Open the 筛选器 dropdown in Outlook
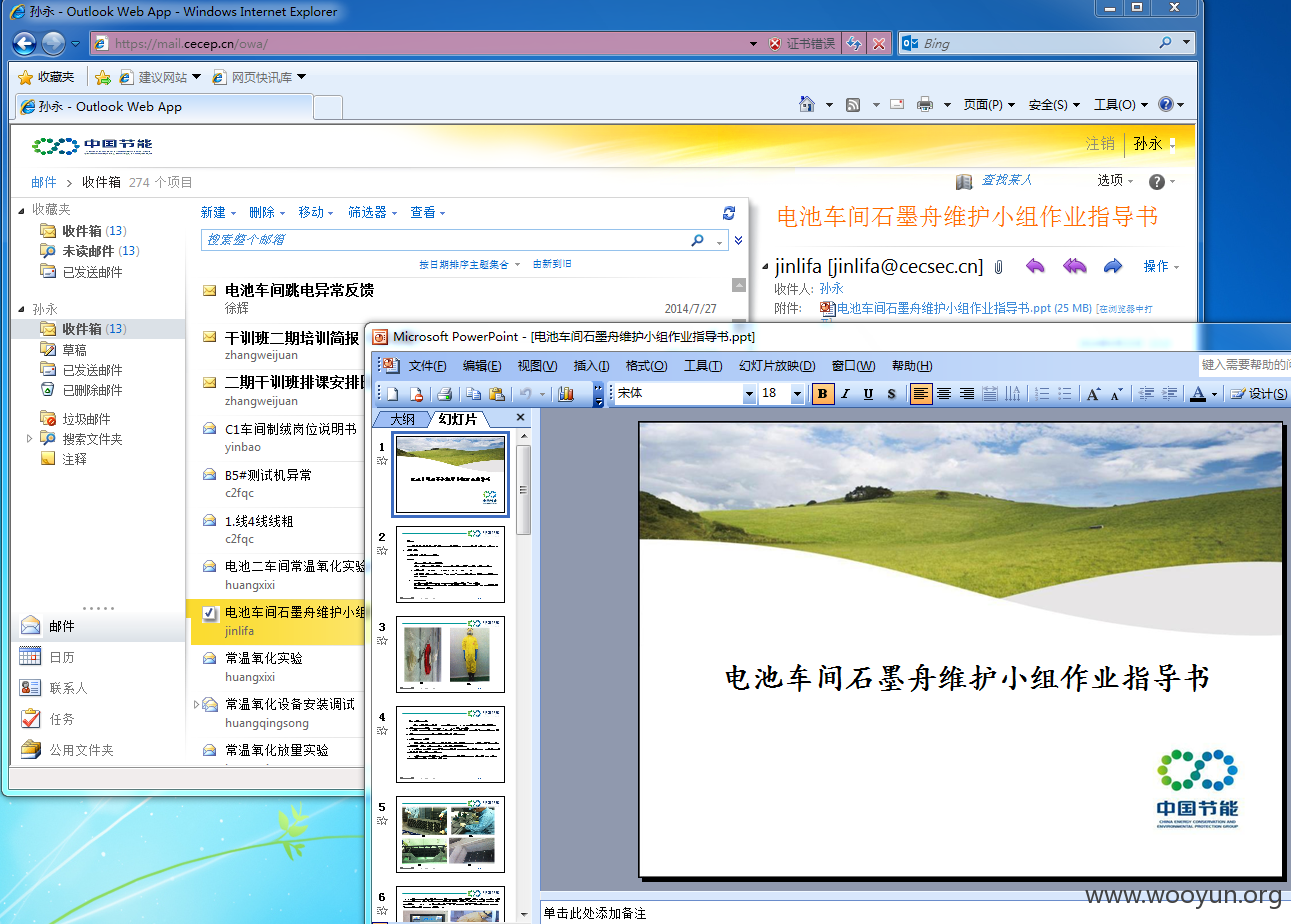The width and height of the screenshot is (1291, 924). (x=372, y=213)
